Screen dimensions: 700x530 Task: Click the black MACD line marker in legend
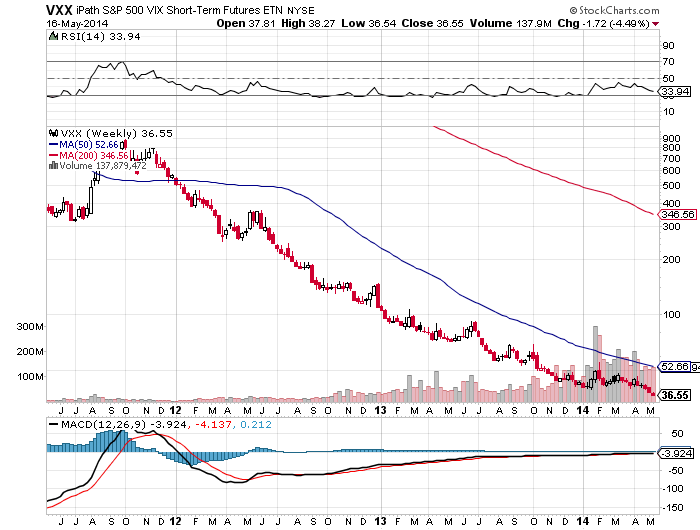click(x=54, y=424)
